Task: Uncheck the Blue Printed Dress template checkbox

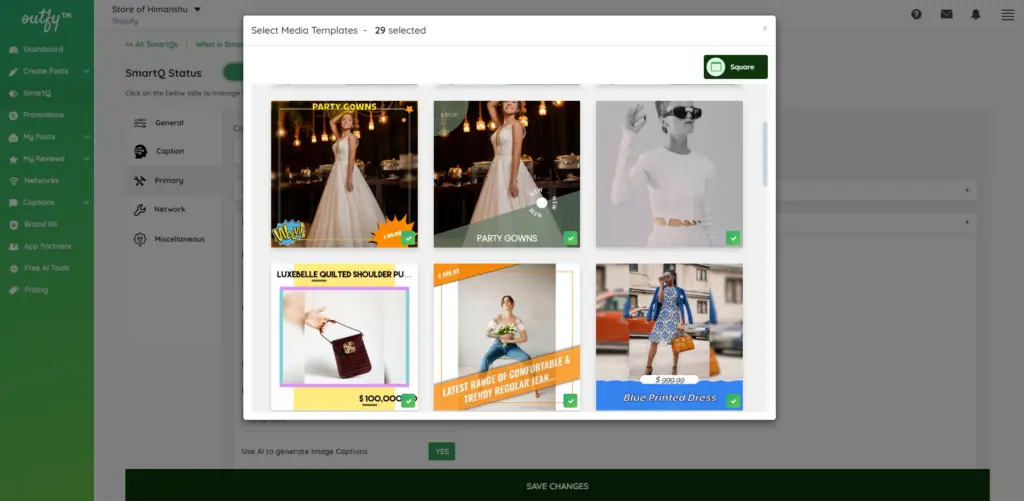Action: coord(733,400)
